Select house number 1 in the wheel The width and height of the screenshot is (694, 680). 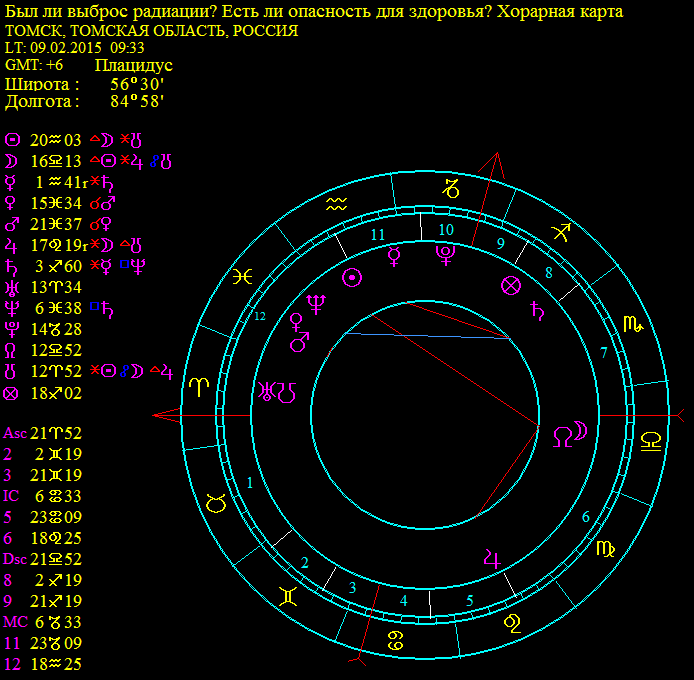pyautogui.click(x=250, y=483)
